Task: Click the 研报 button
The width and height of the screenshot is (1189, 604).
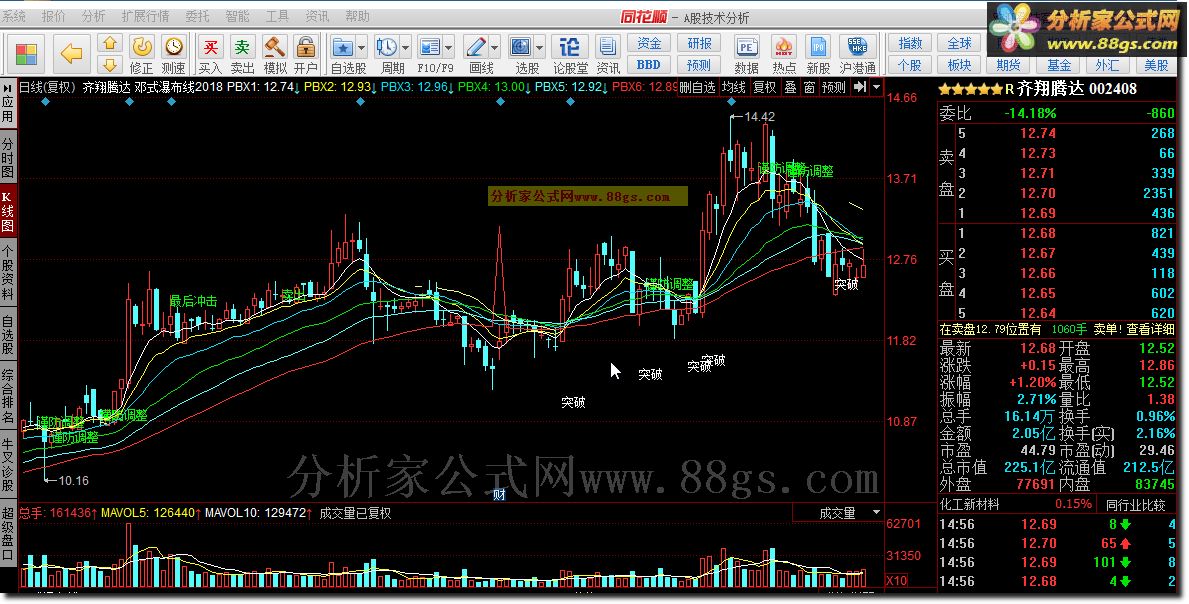Action: pos(699,43)
